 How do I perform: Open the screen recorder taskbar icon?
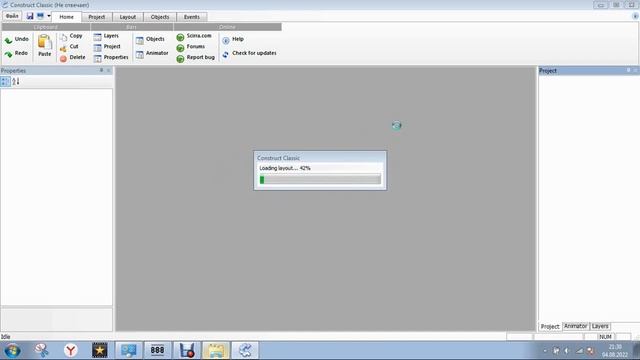[x=187, y=350]
